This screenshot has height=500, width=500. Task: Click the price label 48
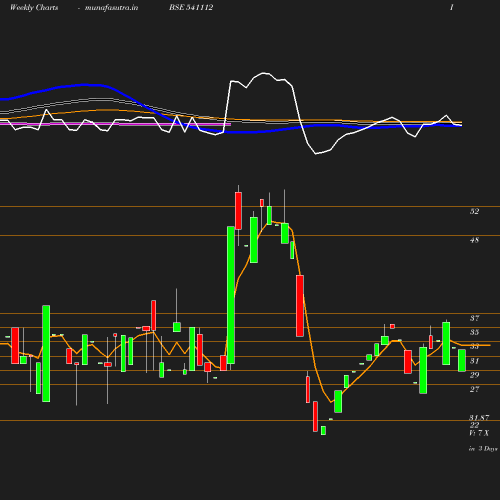pos(474,240)
